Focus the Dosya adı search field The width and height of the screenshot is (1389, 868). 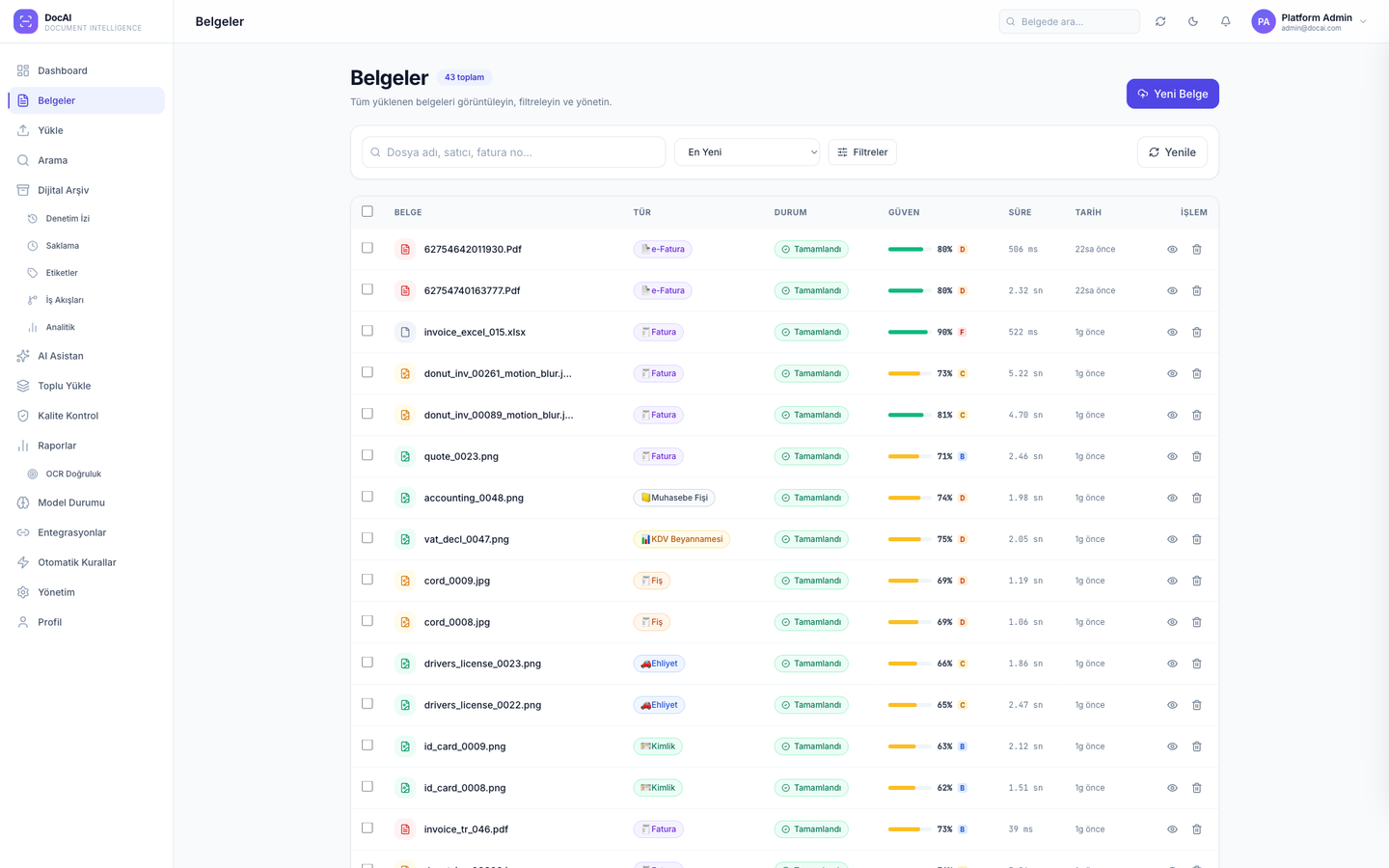[514, 152]
